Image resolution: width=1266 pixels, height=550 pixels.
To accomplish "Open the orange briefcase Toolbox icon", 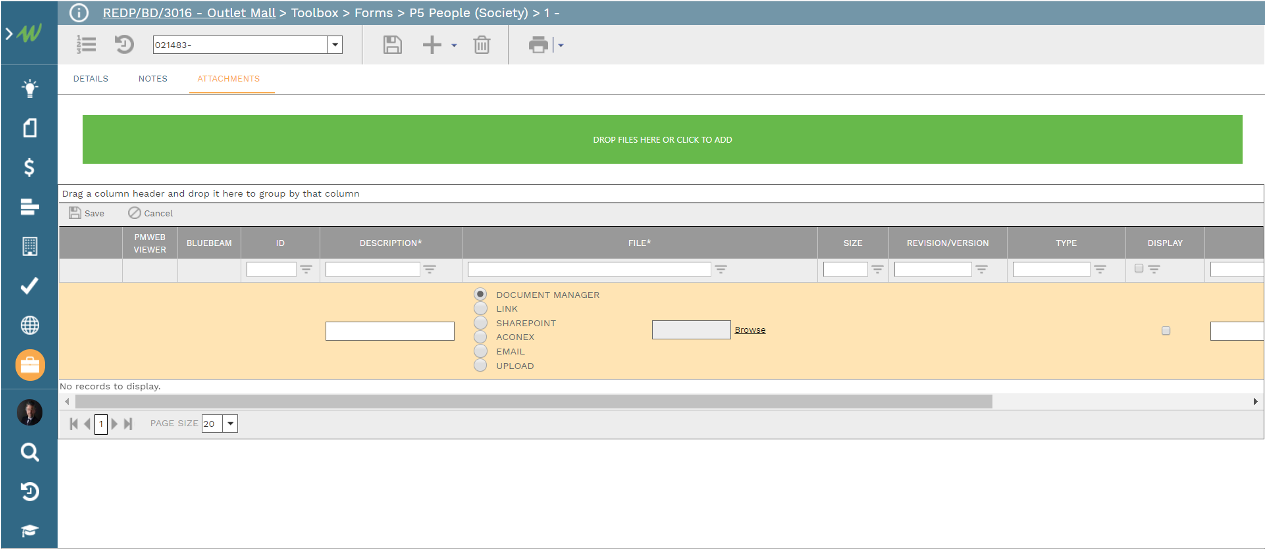I will tap(30, 365).
